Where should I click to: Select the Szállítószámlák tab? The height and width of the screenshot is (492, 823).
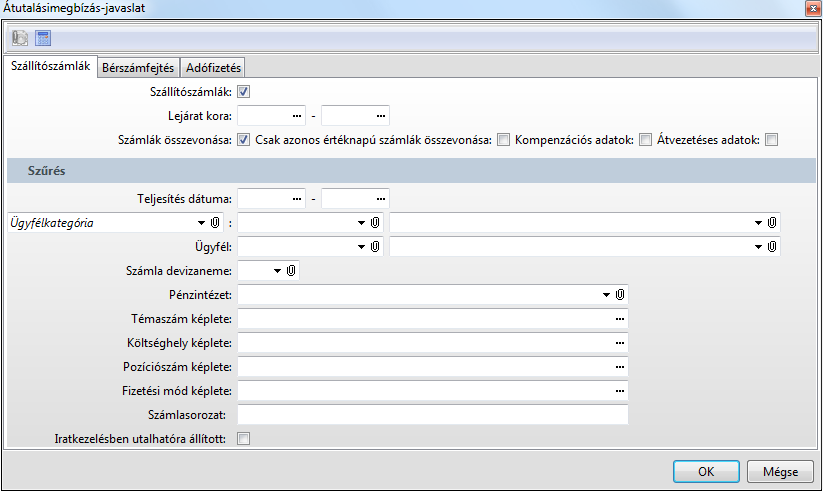[50, 66]
